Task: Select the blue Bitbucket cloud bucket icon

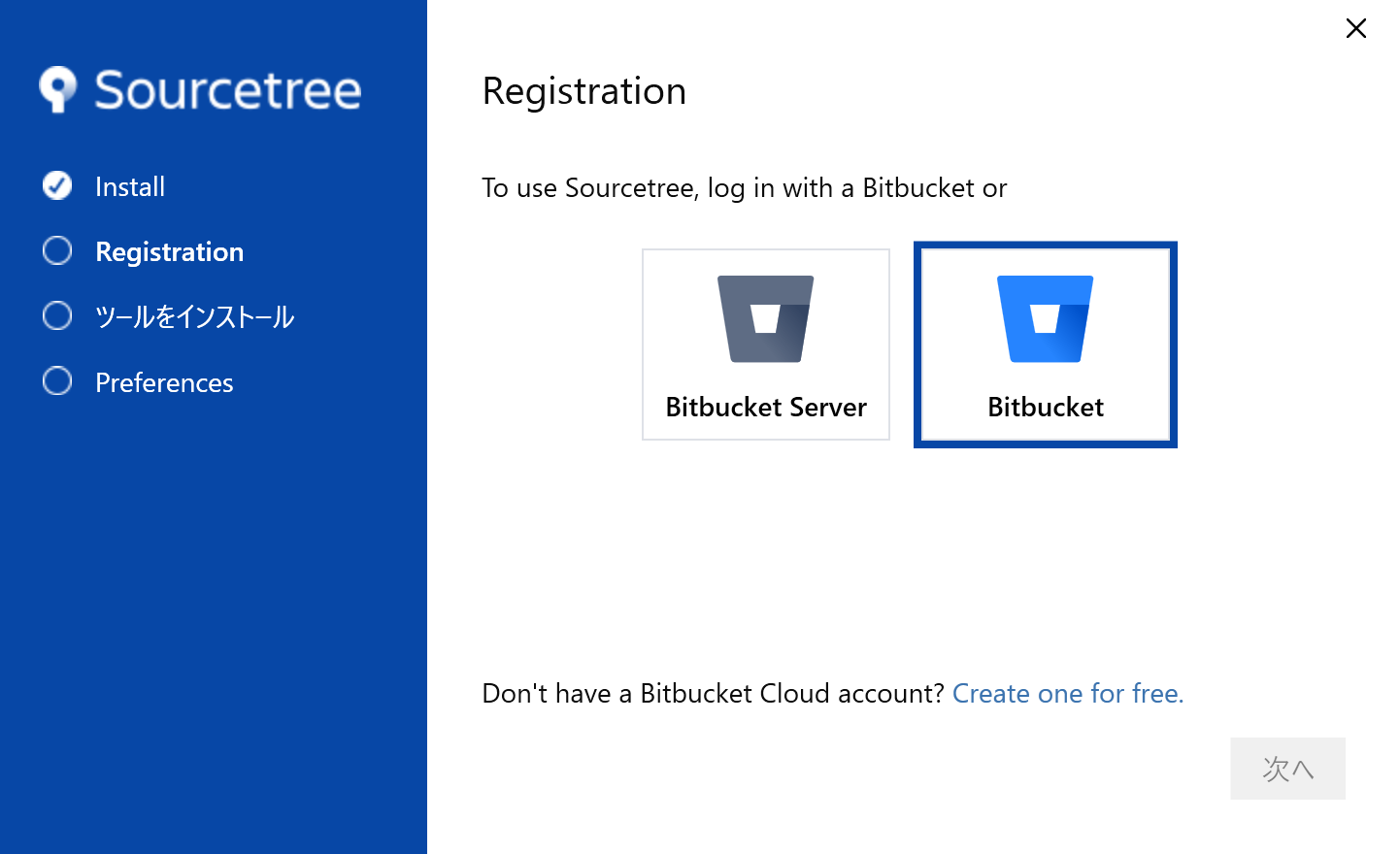Action: [x=1045, y=318]
